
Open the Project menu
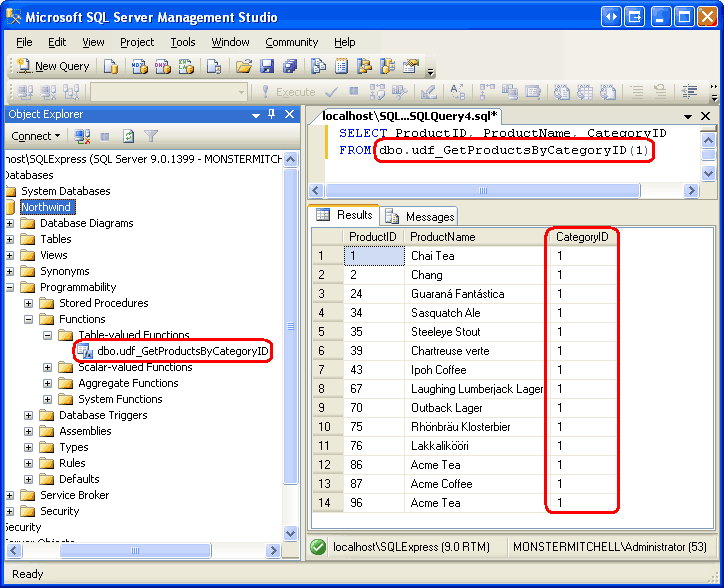pos(137,42)
